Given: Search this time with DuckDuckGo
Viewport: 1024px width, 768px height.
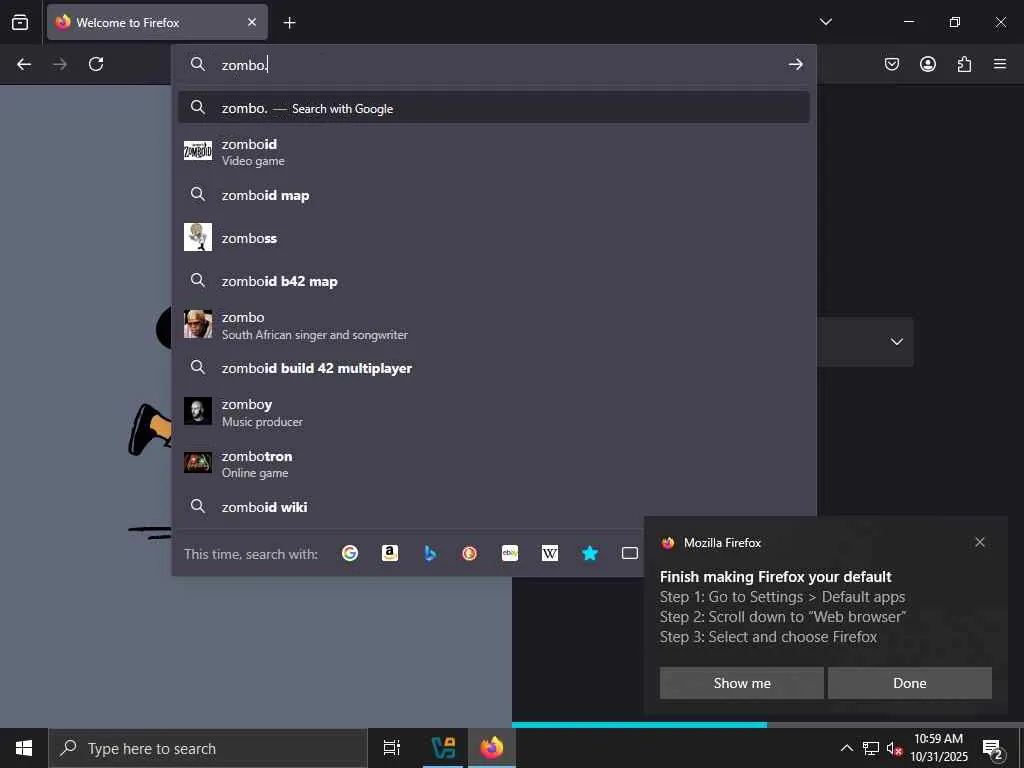Looking at the screenshot, I should pyautogui.click(x=470, y=553).
